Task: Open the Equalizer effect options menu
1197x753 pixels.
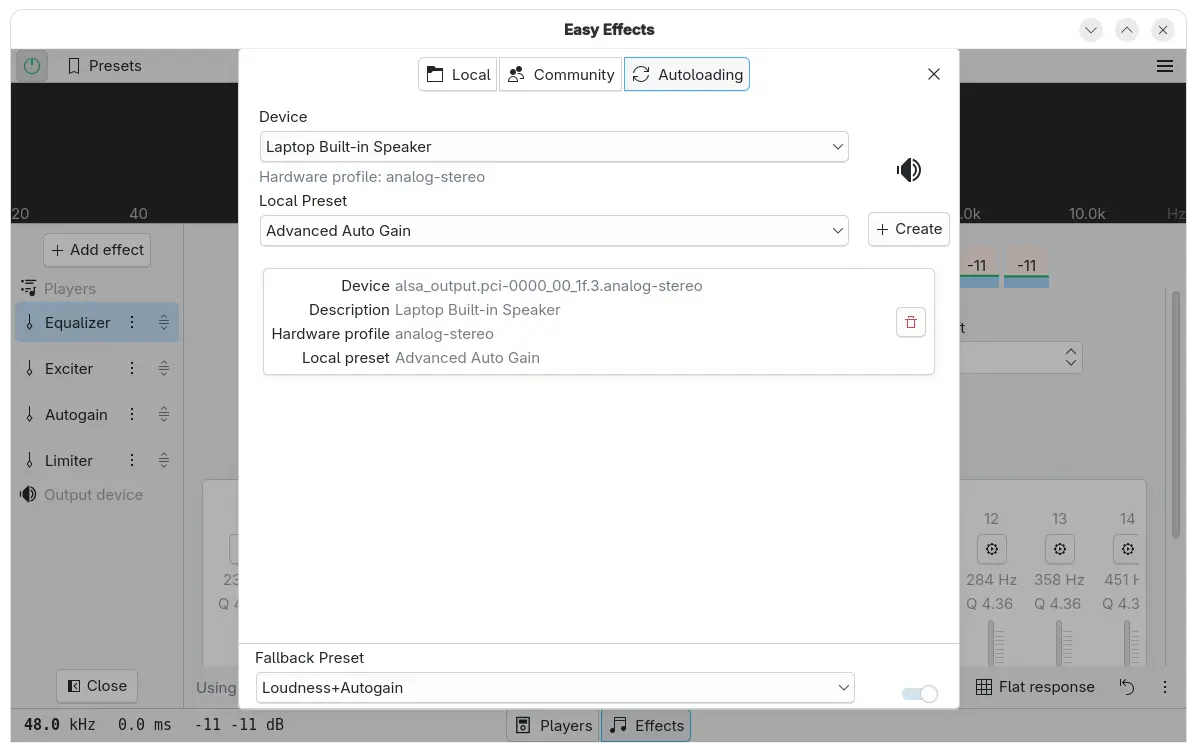Action: tap(132, 322)
